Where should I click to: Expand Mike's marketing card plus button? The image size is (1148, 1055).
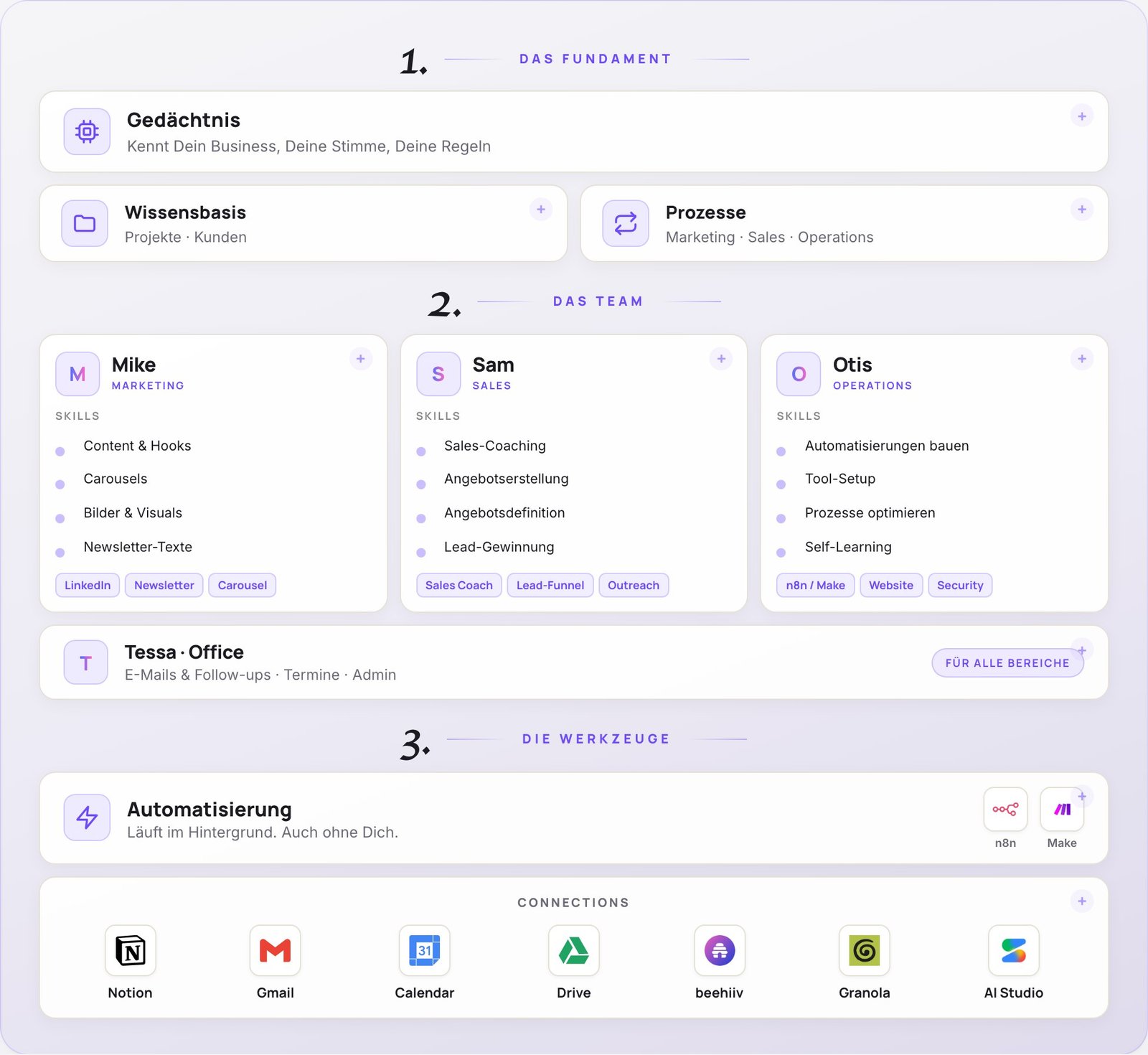361,358
